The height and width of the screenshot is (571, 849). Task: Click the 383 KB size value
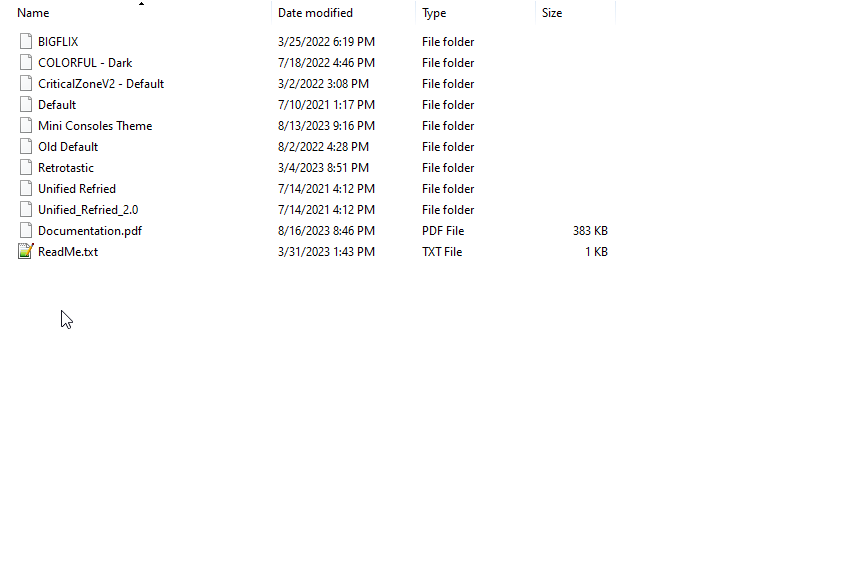click(590, 231)
